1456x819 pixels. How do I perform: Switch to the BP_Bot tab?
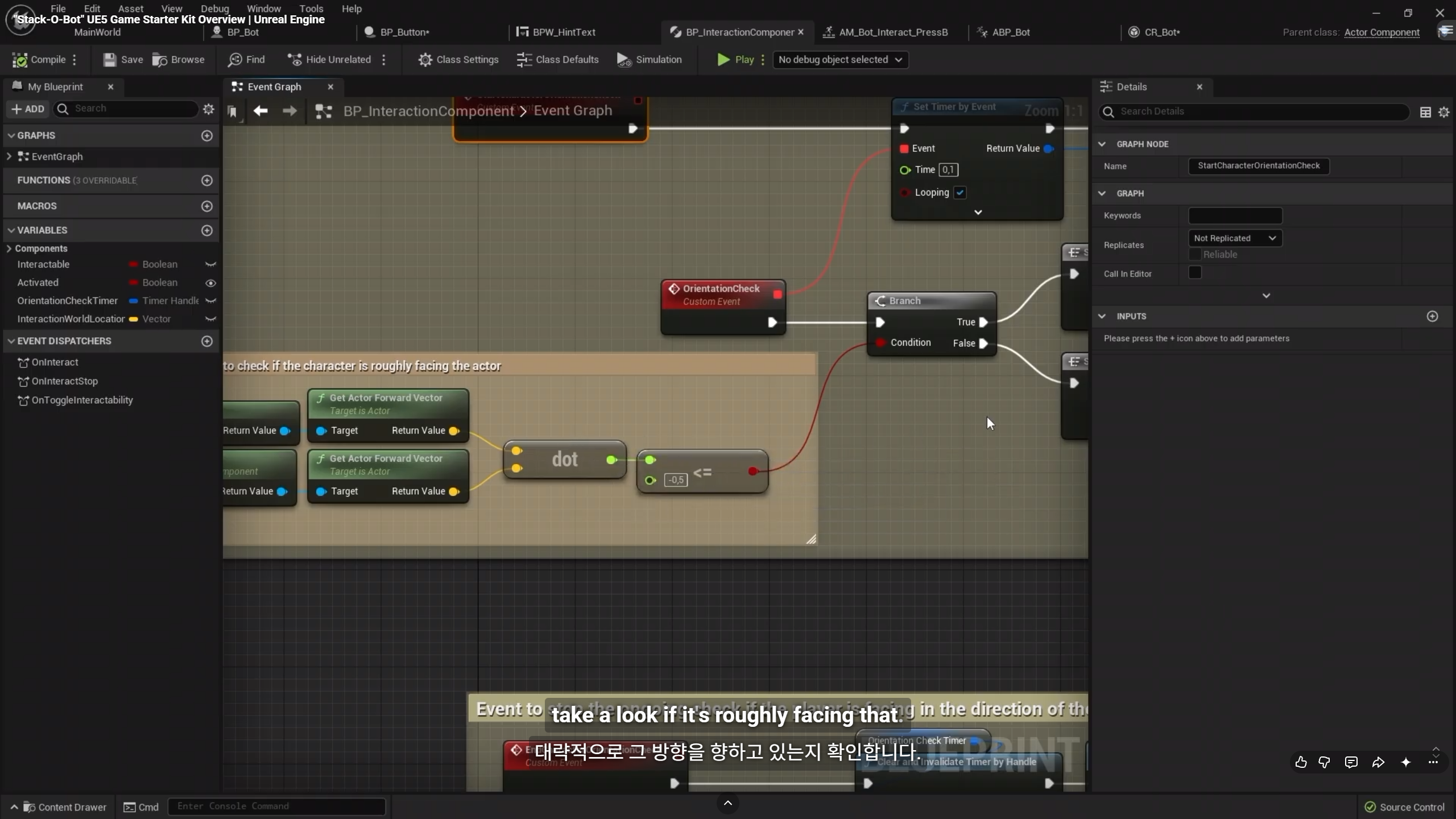pos(235,32)
